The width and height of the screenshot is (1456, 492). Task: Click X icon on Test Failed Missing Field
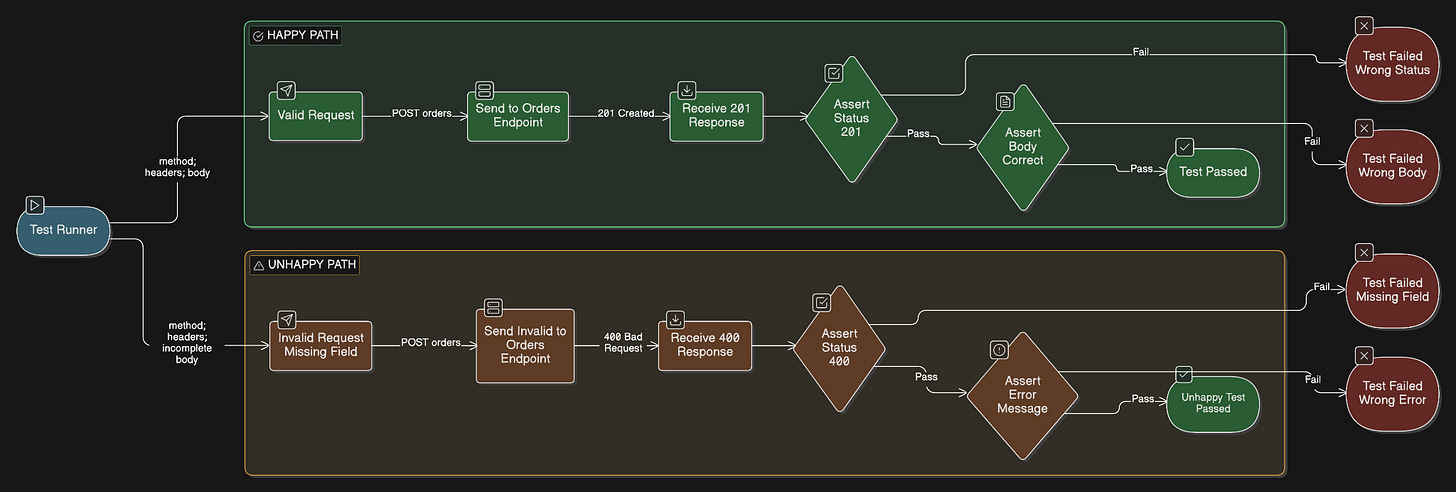(1364, 252)
